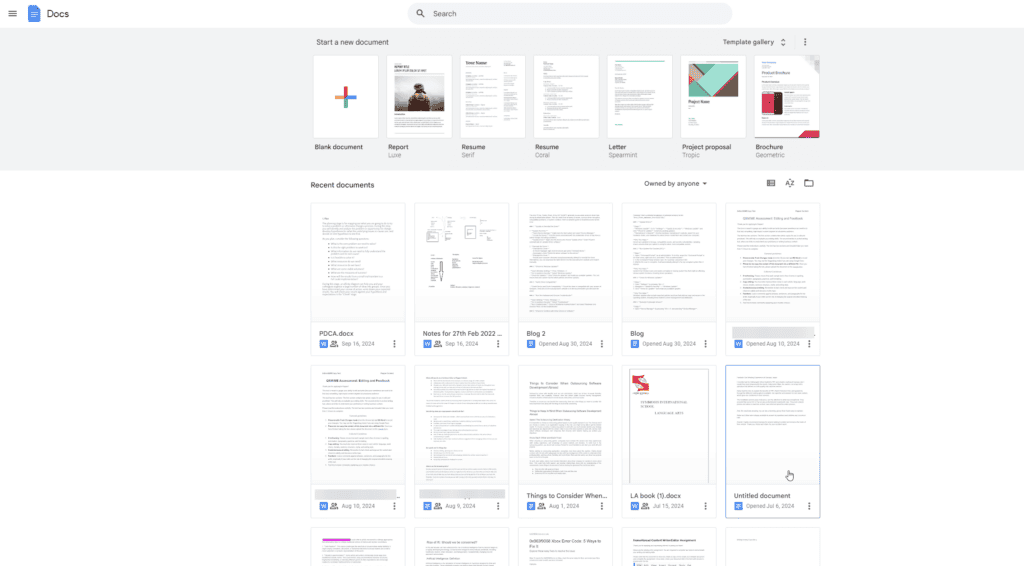This screenshot has height=566, width=1024.
Task: Choose the Report Luxe template
Action: [x=419, y=97]
